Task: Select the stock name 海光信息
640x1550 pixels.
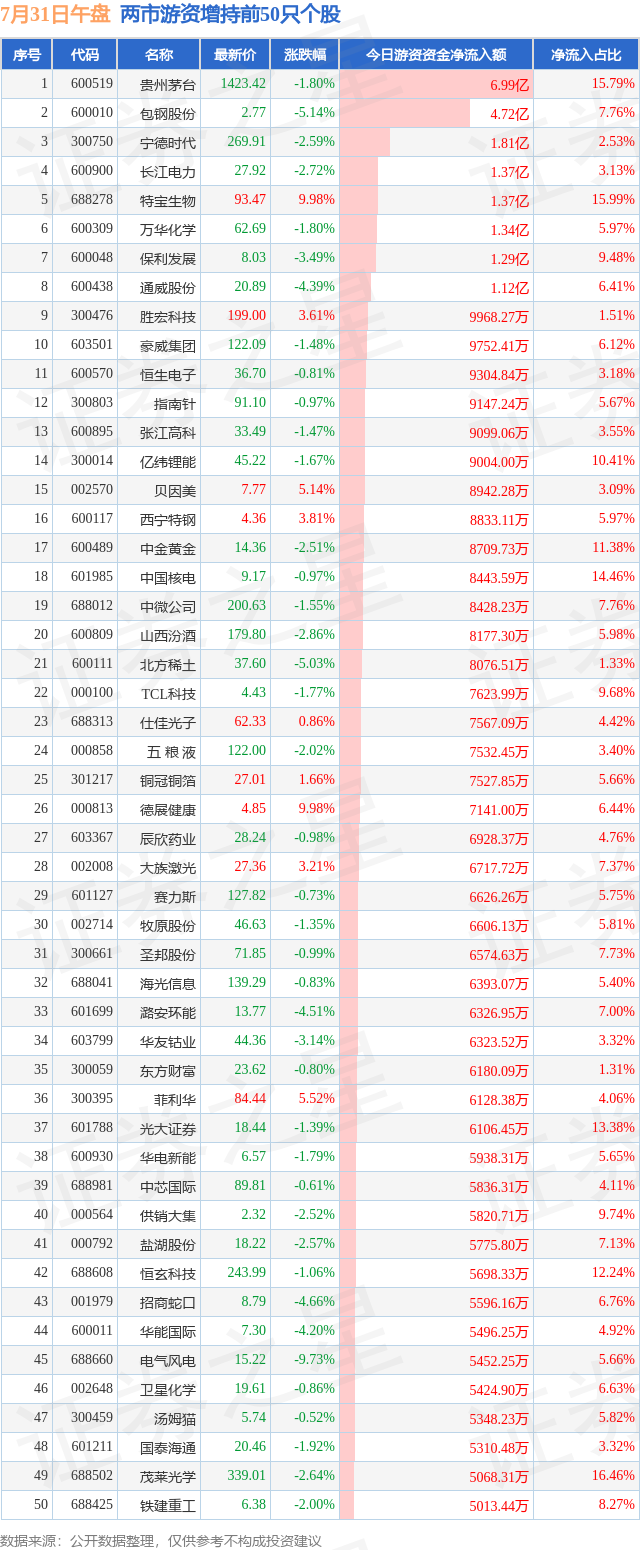Action: [x=168, y=983]
